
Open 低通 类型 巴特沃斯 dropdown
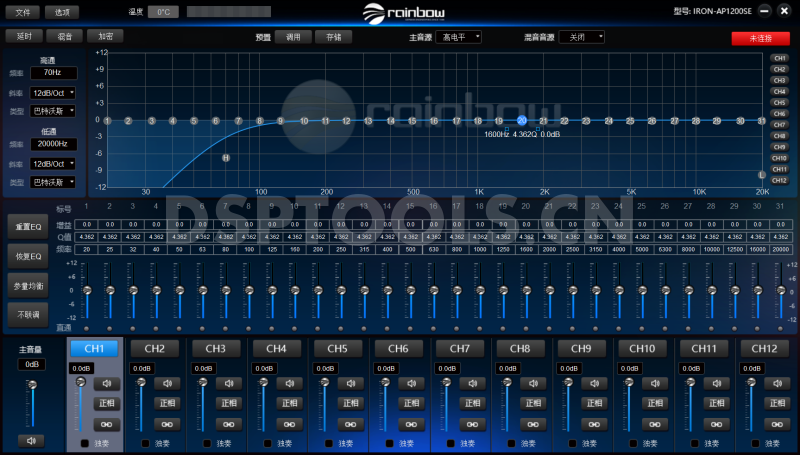[x=53, y=182]
